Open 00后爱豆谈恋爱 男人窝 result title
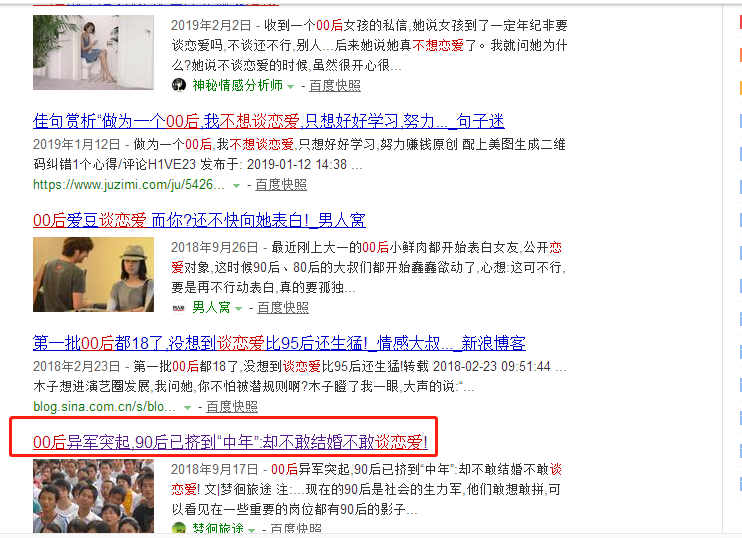Image resolution: width=742 pixels, height=538 pixels. point(199,220)
